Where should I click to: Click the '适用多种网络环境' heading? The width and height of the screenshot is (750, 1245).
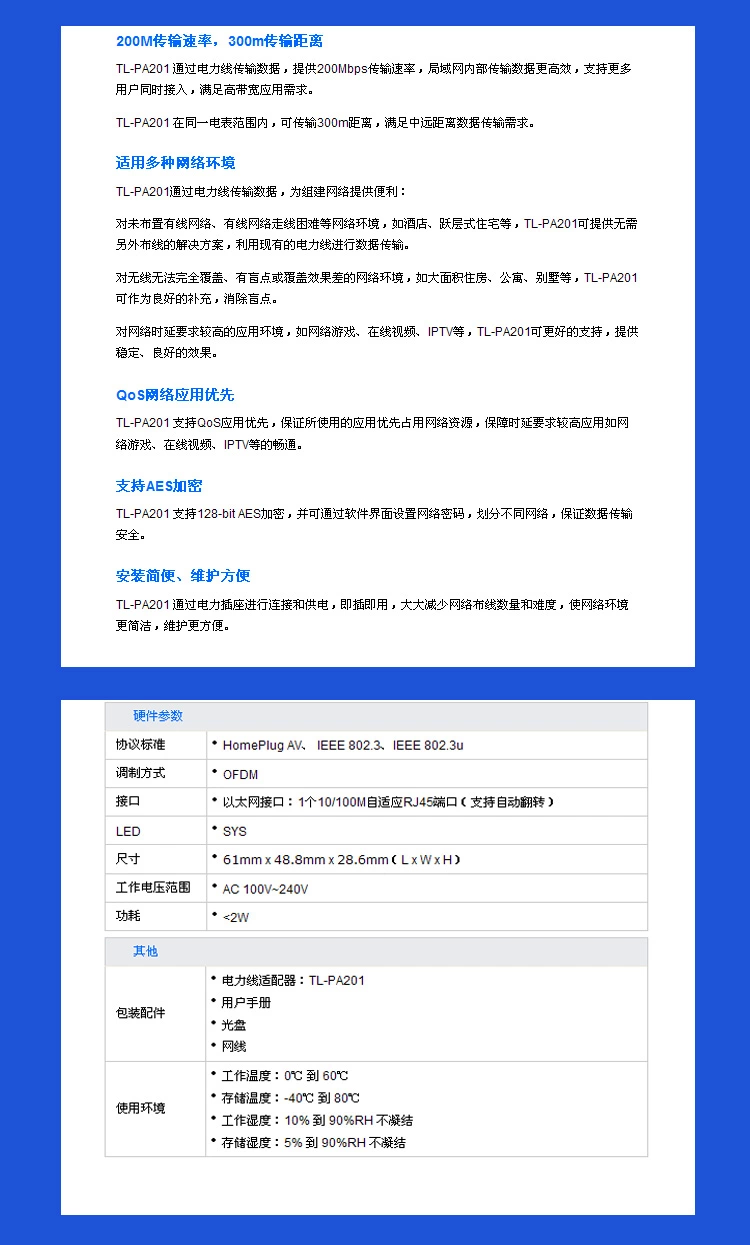(175, 163)
